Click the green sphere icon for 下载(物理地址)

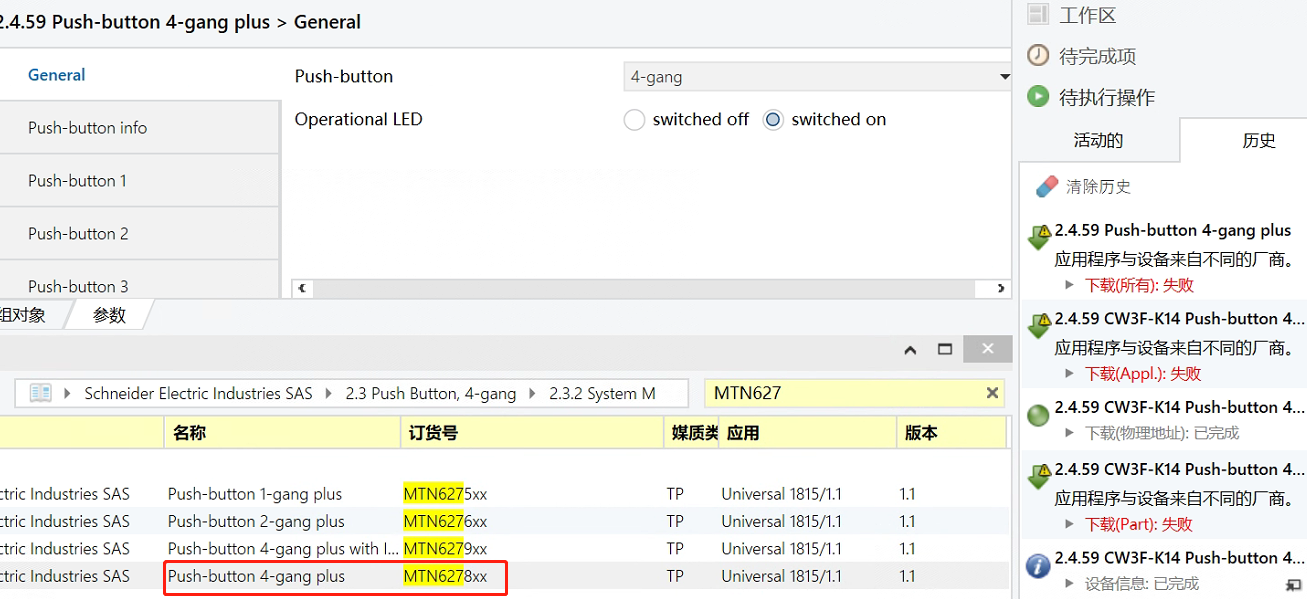(1038, 415)
